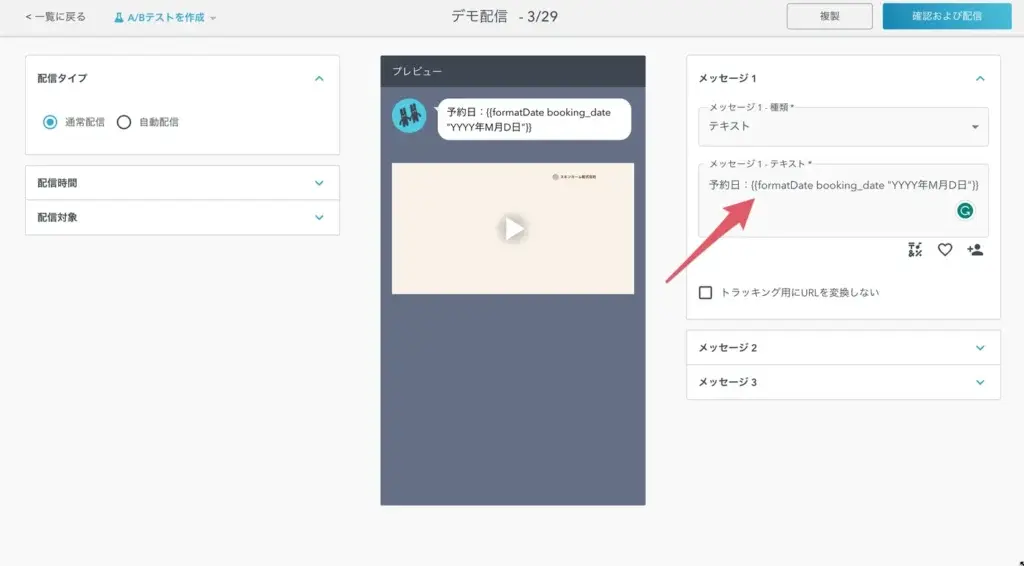Select the 通常配信 radio button
Image resolution: width=1024 pixels, height=566 pixels.
pyautogui.click(x=50, y=122)
